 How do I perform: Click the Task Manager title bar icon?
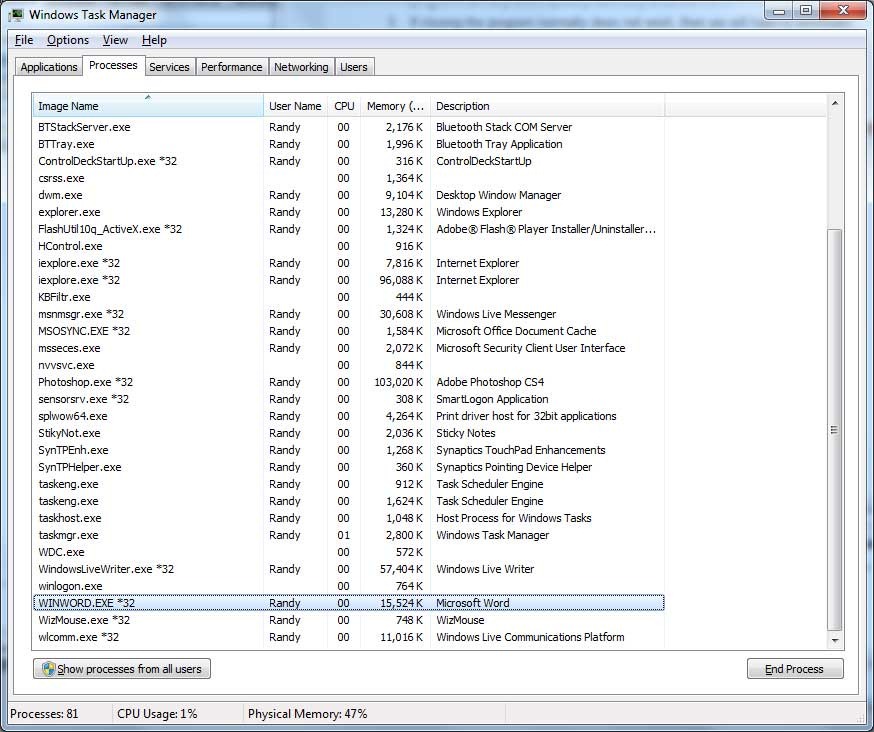click(x=16, y=14)
